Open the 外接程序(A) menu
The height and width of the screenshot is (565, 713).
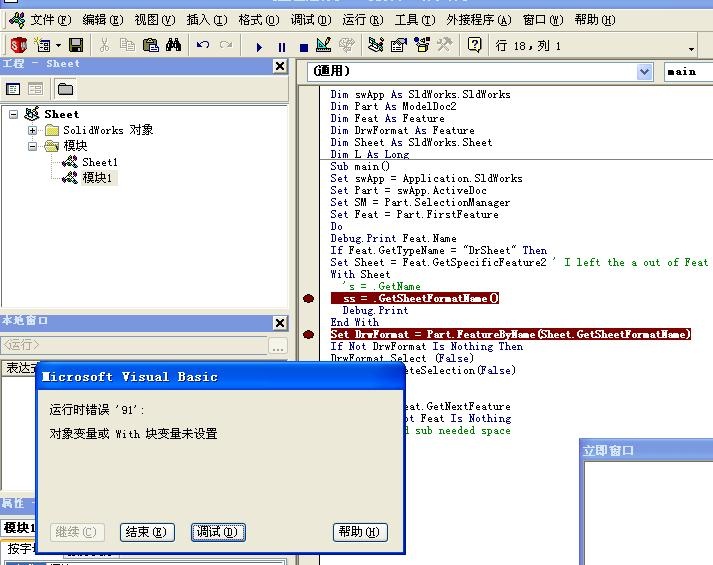[479, 20]
